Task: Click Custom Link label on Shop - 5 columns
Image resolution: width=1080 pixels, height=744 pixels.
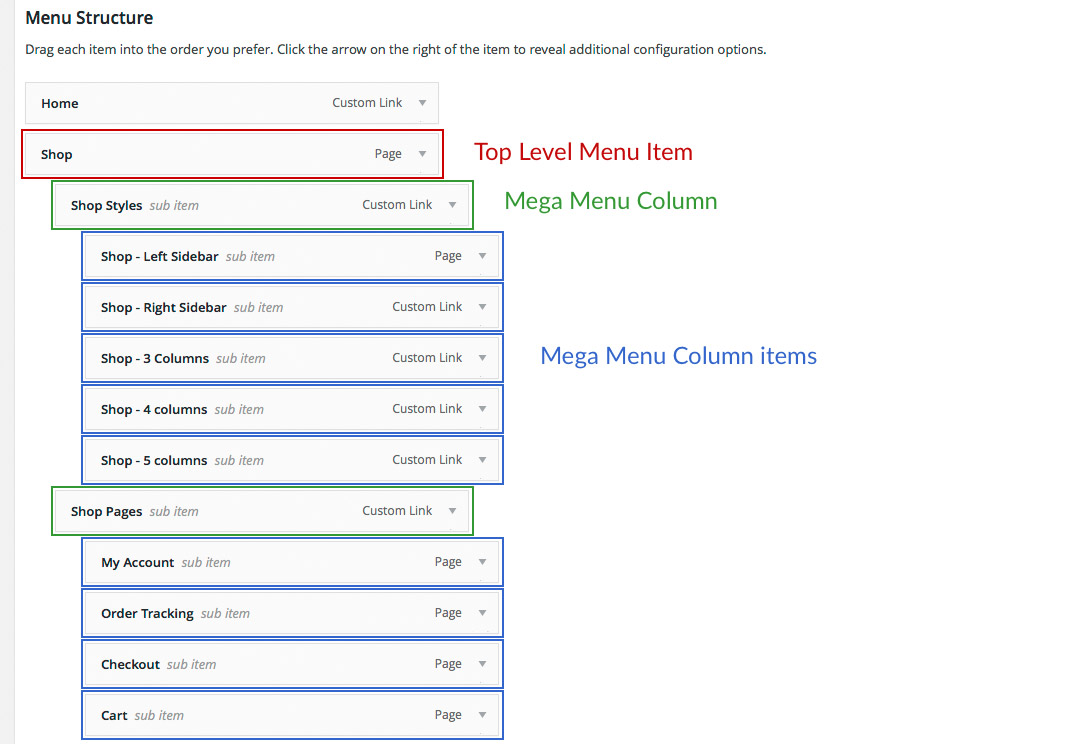Action: [x=427, y=459]
